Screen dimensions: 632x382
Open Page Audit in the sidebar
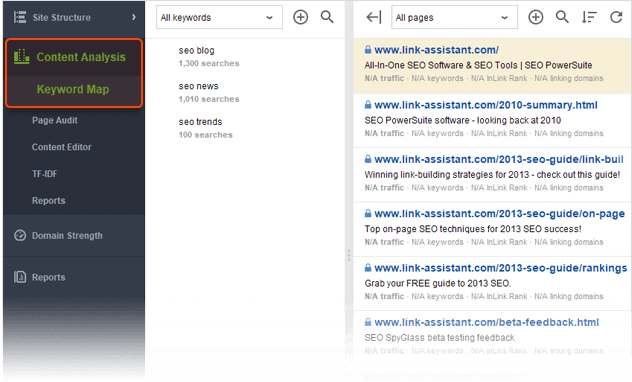coord(55,120)
